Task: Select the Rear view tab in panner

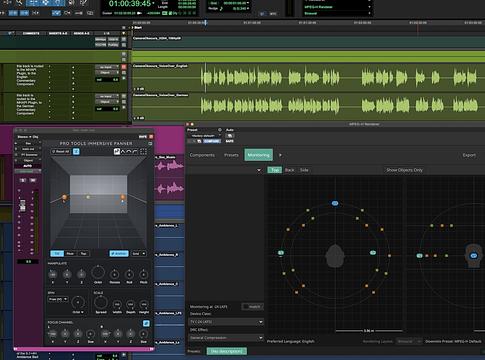Action: tap(70, 254)
